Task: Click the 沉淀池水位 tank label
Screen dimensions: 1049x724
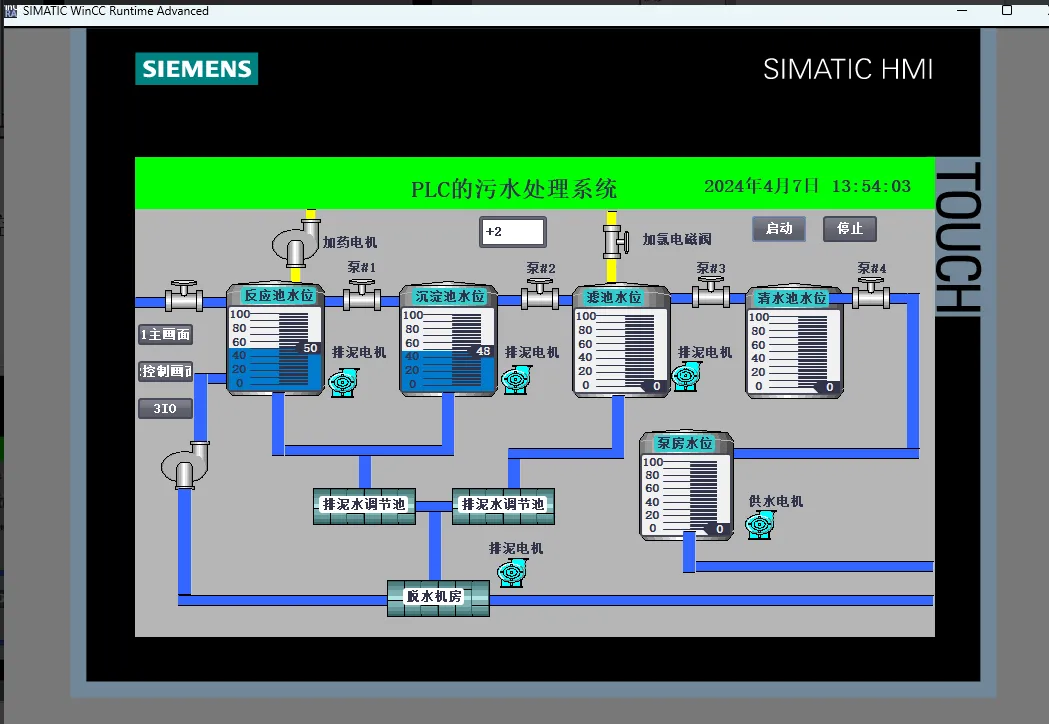Action: [x=450, y=296]
